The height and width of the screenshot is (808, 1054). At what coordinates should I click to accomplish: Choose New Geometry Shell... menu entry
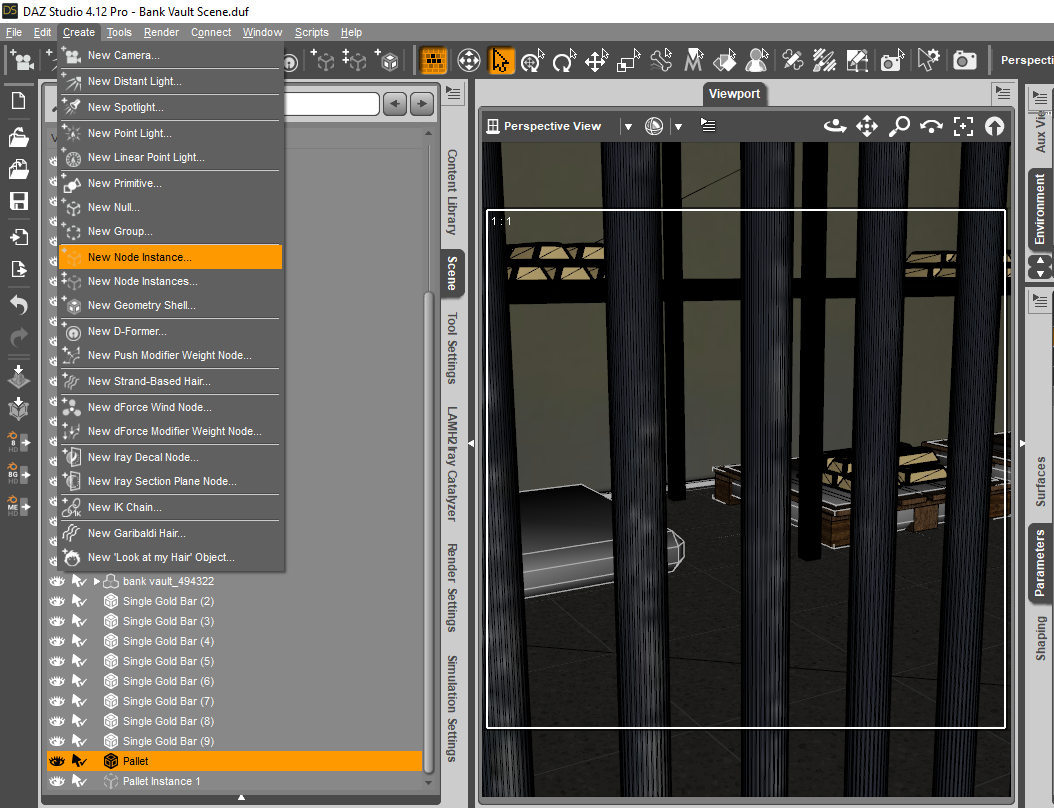pos(171,305)
